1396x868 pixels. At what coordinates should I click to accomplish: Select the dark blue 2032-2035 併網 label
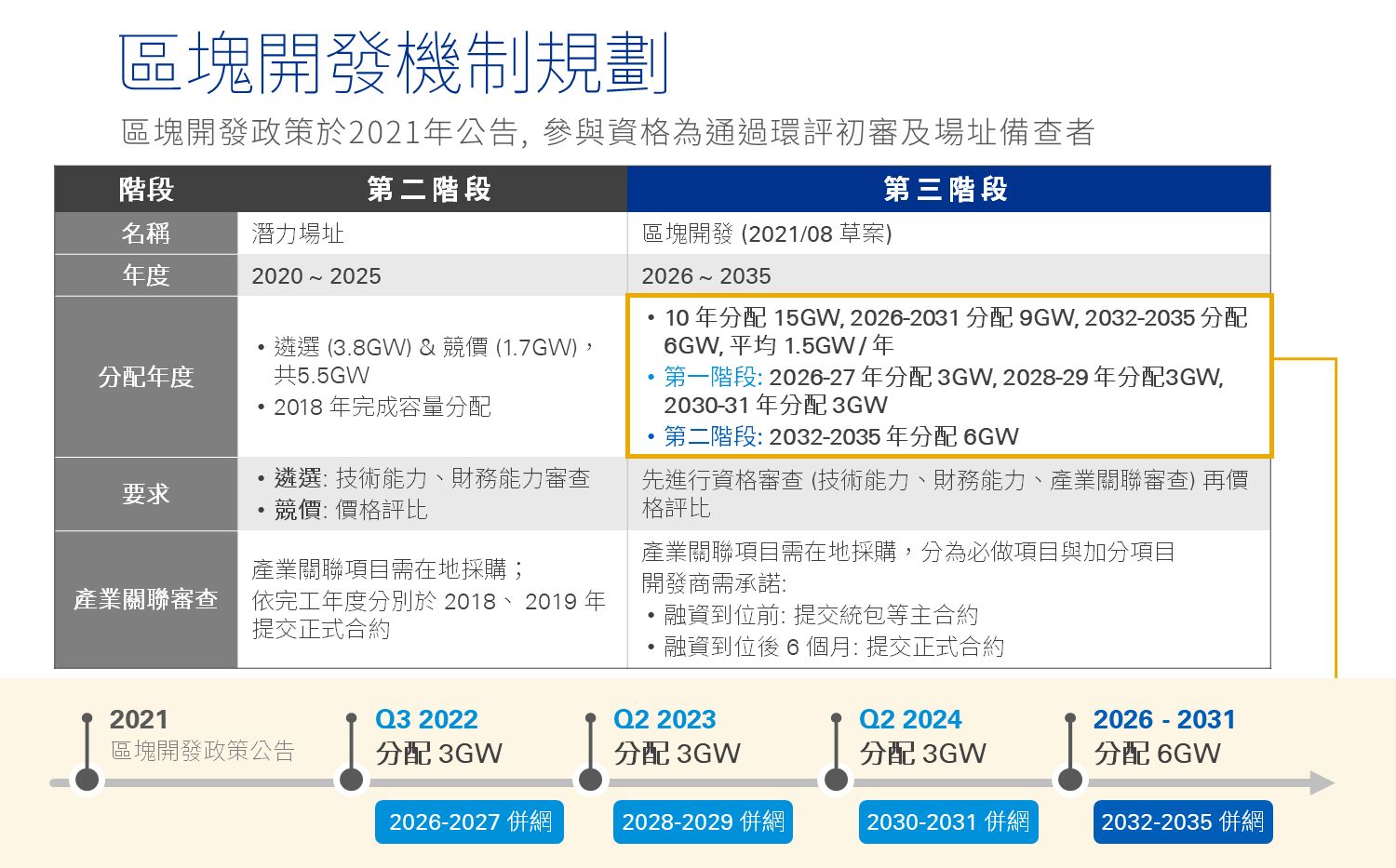coord(1182,822)
